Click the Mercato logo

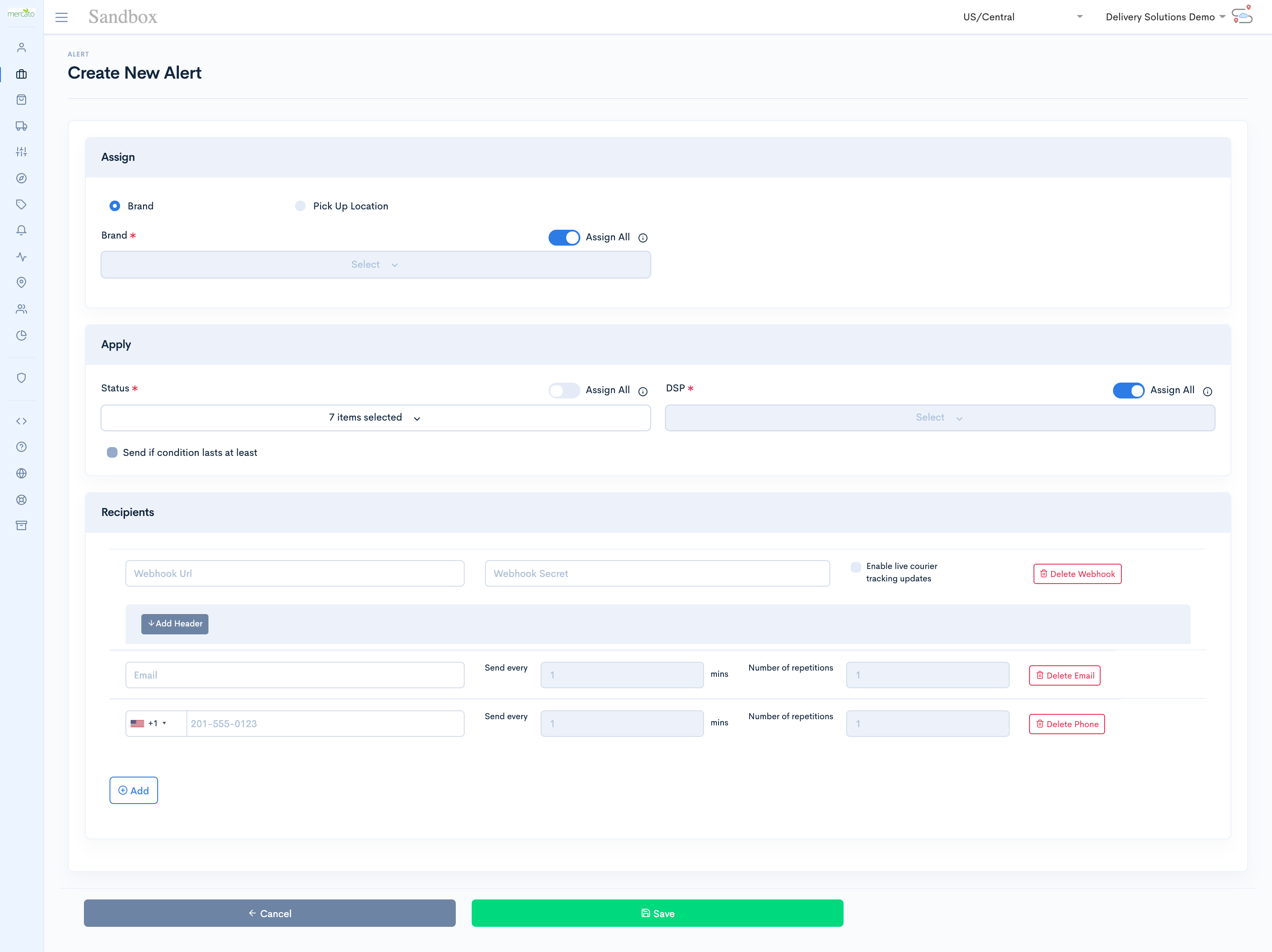[21, 13]
